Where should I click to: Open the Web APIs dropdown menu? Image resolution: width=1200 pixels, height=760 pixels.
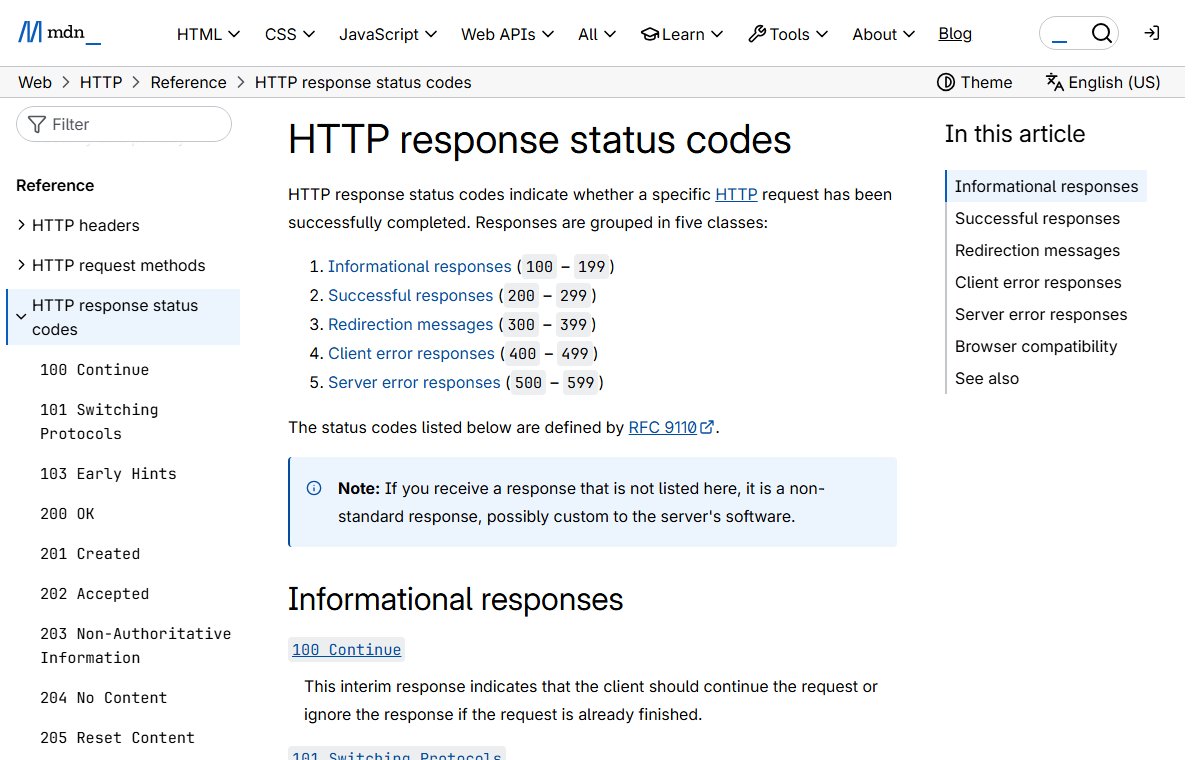pyautogui.click(x=507, y=34)
